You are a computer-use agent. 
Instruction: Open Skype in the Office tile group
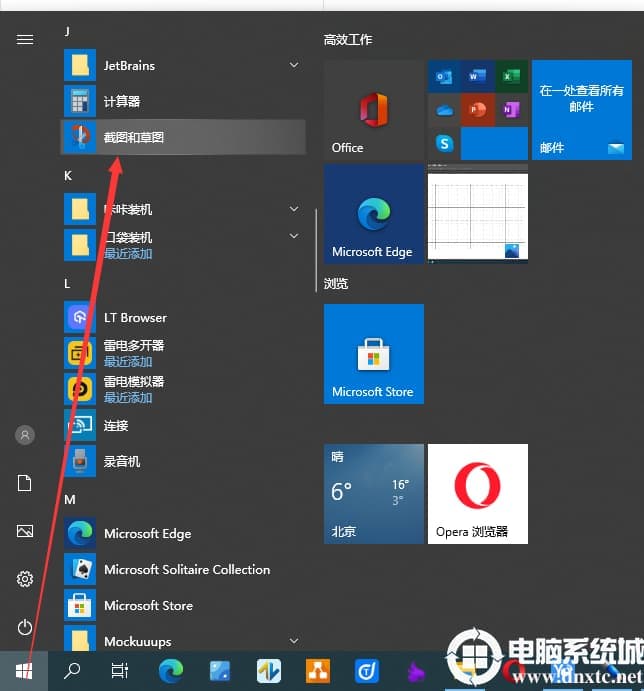[444, 143]
